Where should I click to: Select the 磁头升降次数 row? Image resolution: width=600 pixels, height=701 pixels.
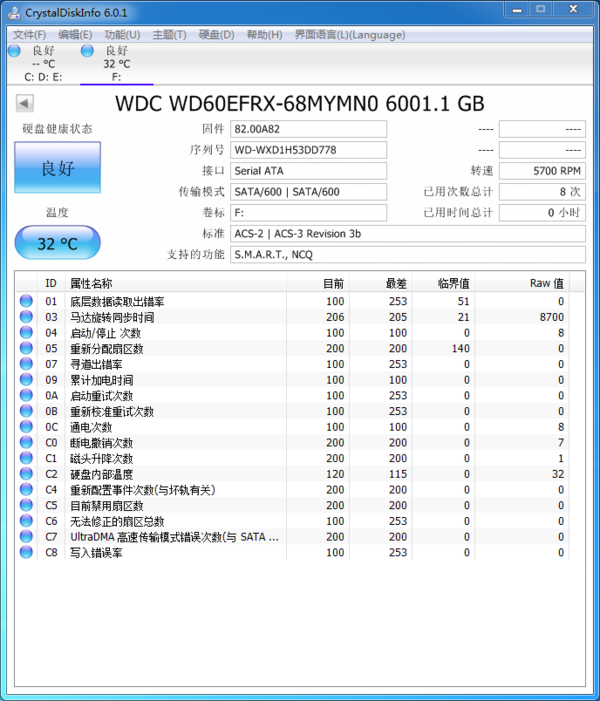click(292, 458)
